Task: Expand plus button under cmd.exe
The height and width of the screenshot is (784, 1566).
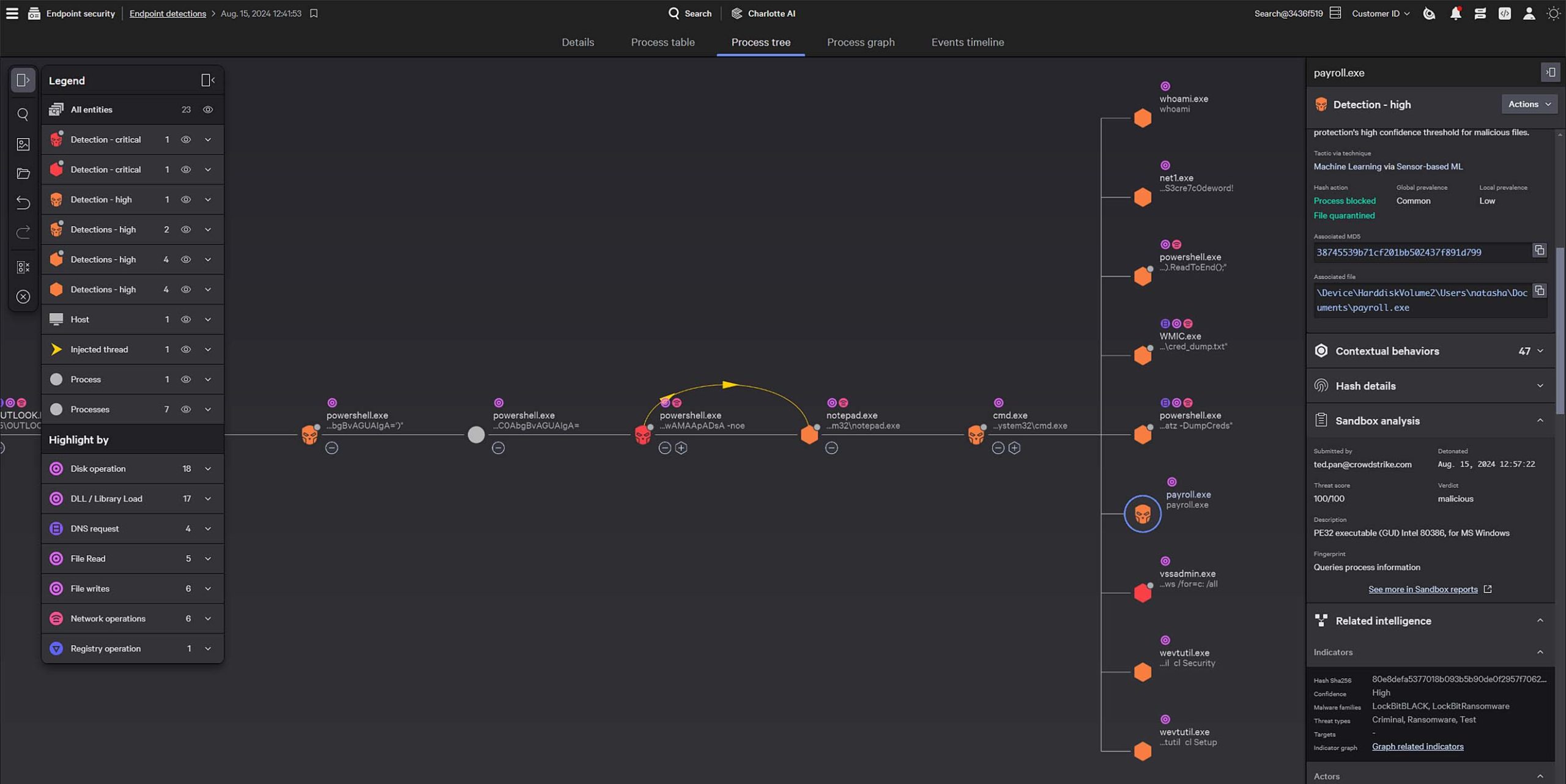Action: pos(1014,448)
